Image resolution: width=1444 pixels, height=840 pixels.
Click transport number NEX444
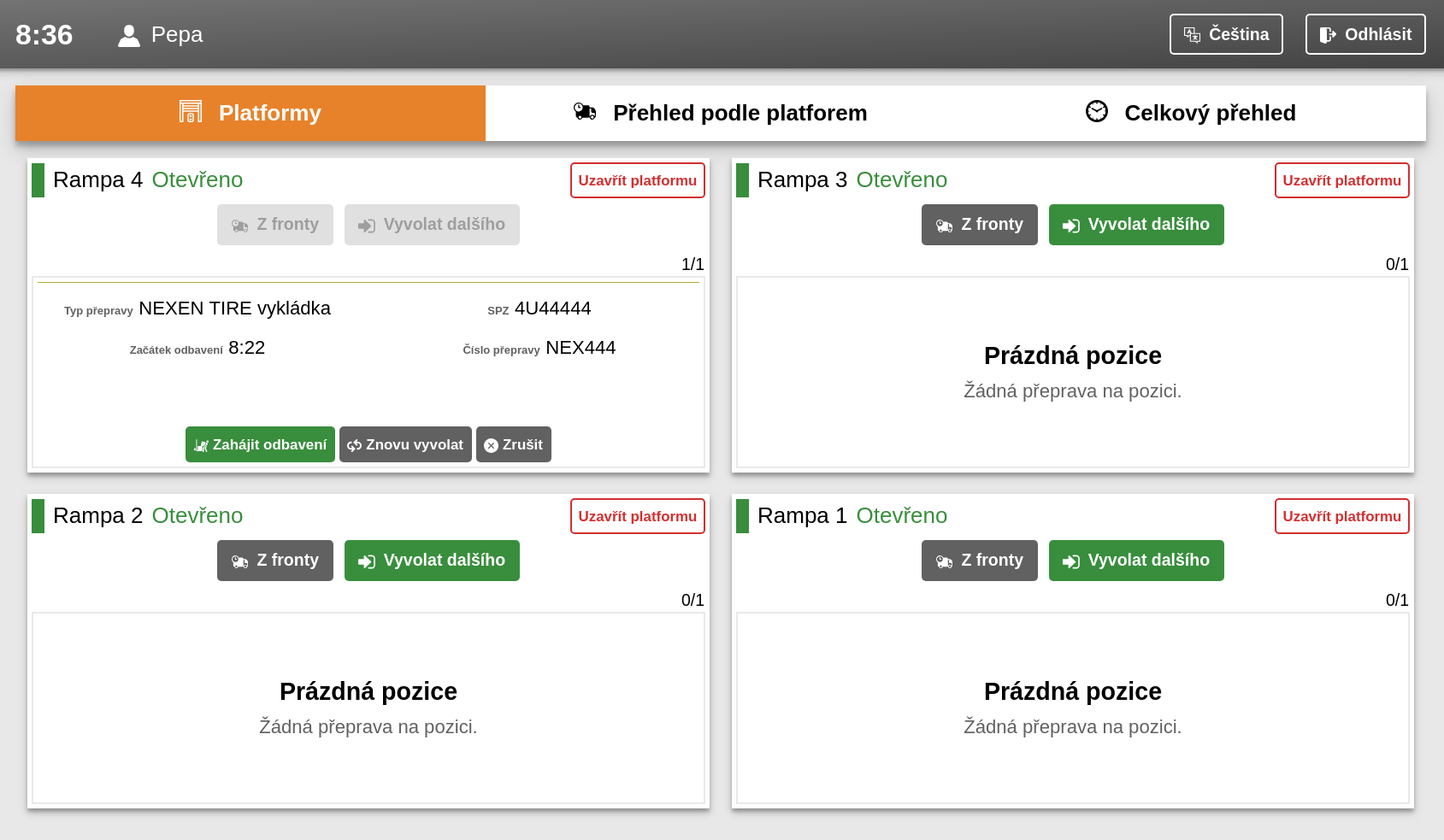coord(581,348)
